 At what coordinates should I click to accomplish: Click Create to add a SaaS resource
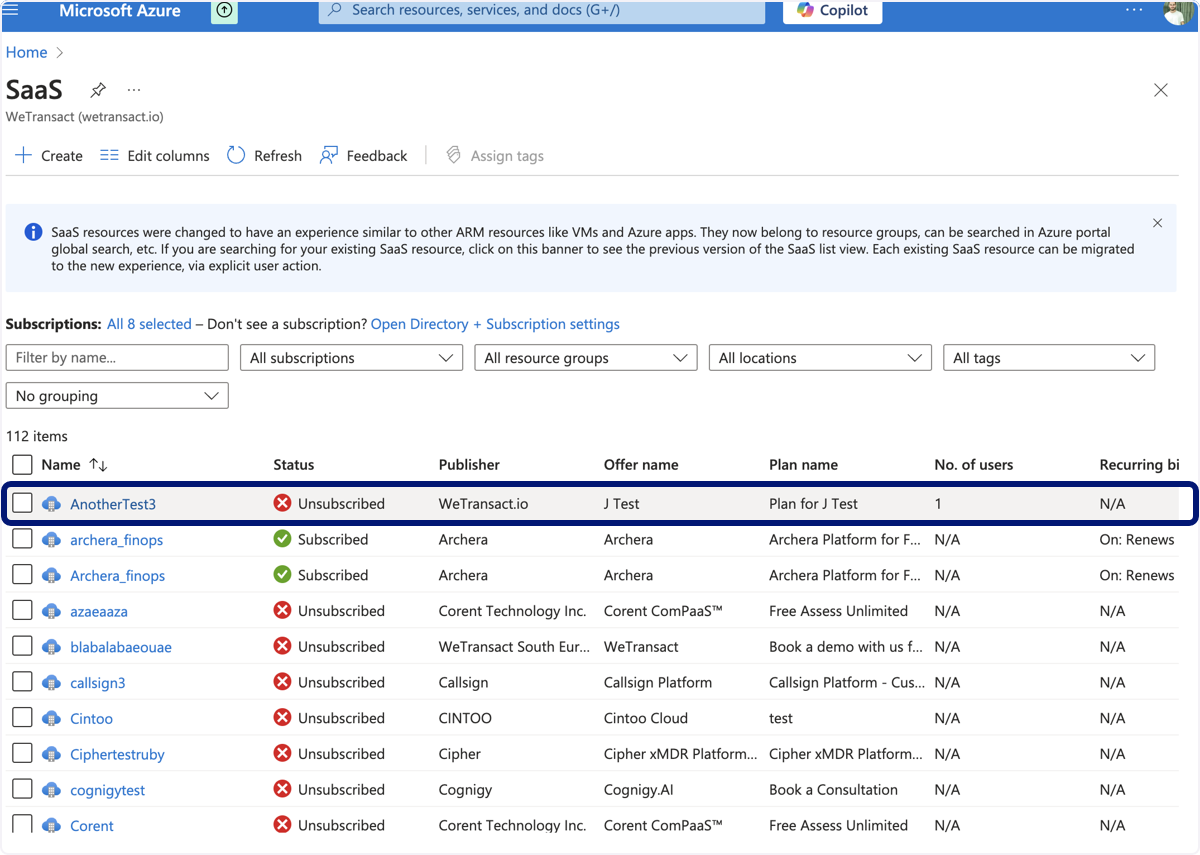click(x=49, y=156)
